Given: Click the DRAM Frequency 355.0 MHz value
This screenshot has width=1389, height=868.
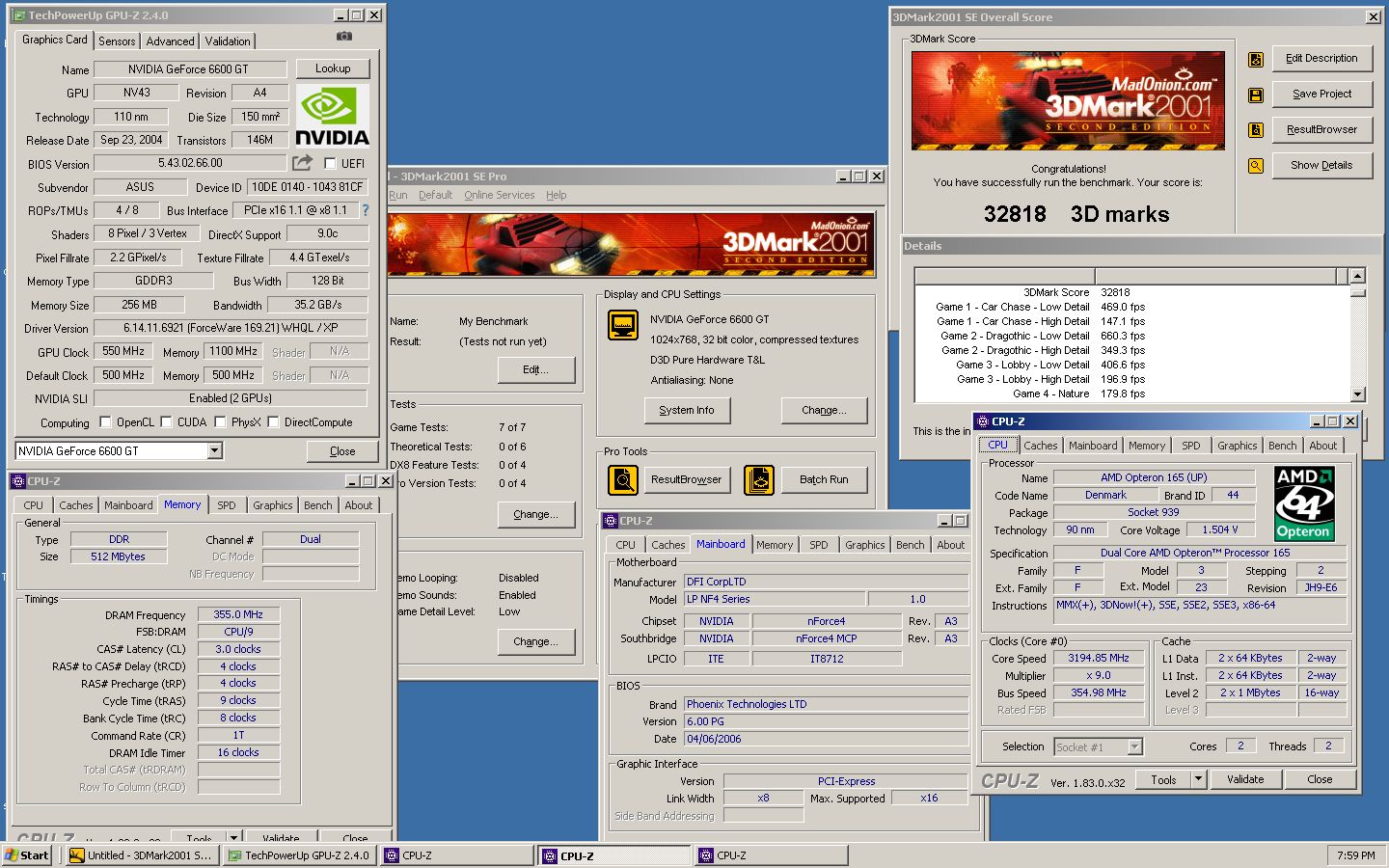Looking at the screenshot, I should tap(238, 614).
